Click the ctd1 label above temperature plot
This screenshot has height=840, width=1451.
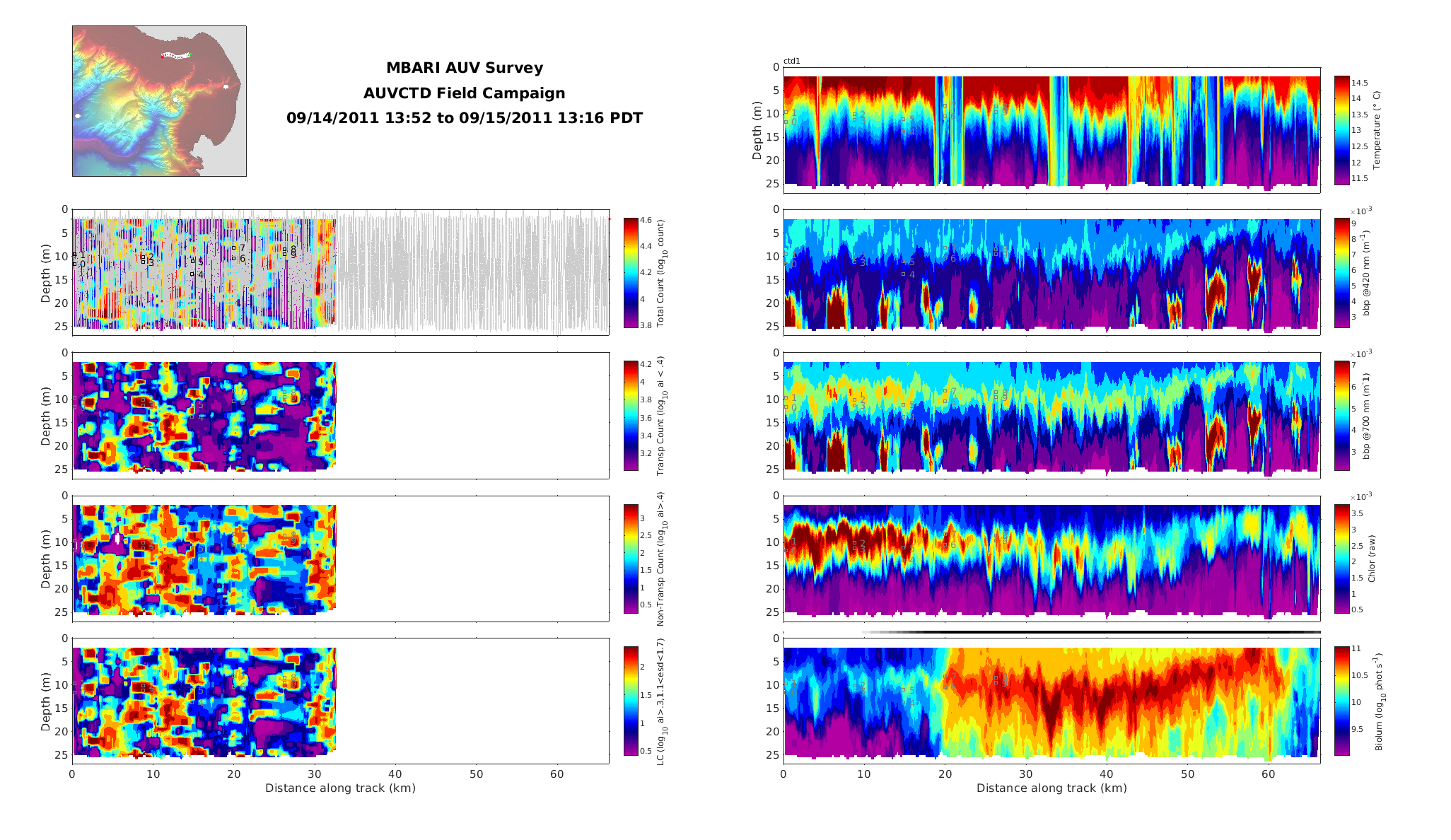tap(791, 62)
